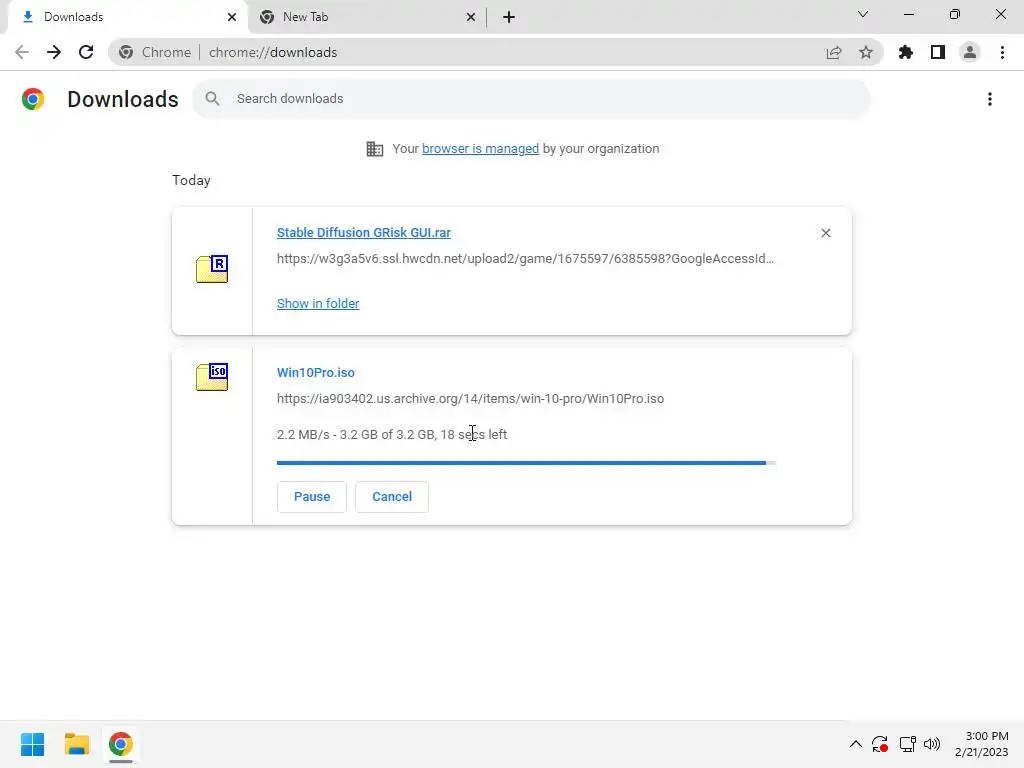Open the Extensions puzzle icon
The image size is (1024, 768).
pos(906,52)
